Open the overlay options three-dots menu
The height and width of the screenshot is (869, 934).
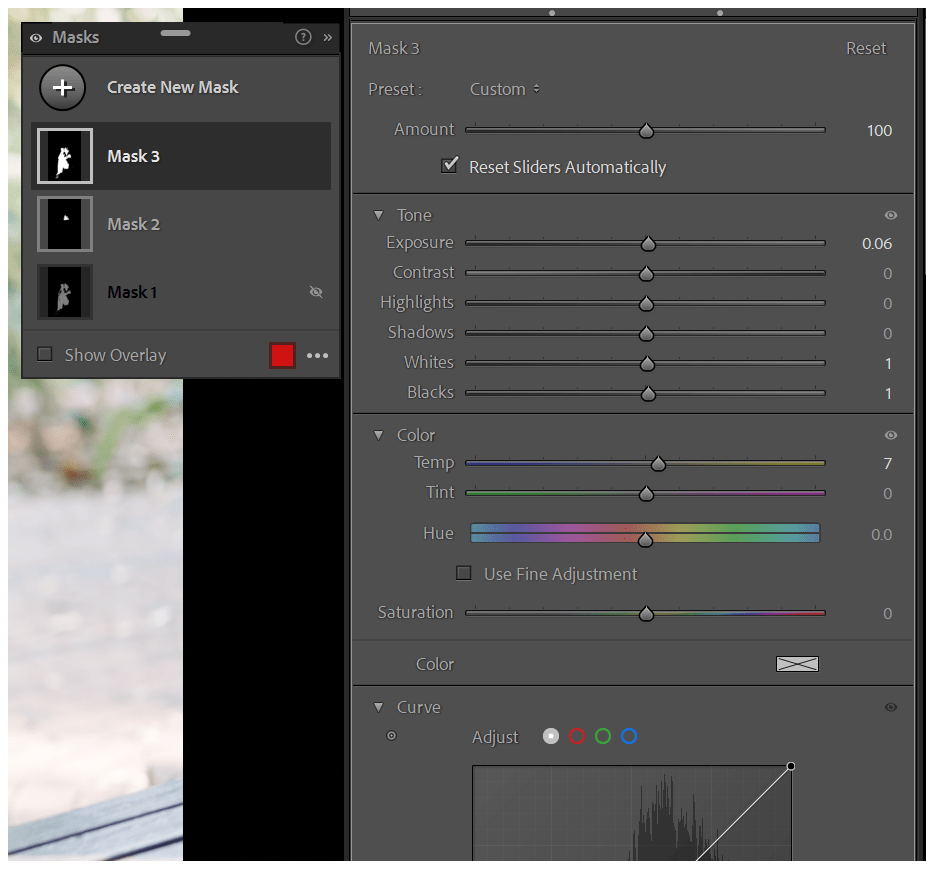[x=317, y=355]
